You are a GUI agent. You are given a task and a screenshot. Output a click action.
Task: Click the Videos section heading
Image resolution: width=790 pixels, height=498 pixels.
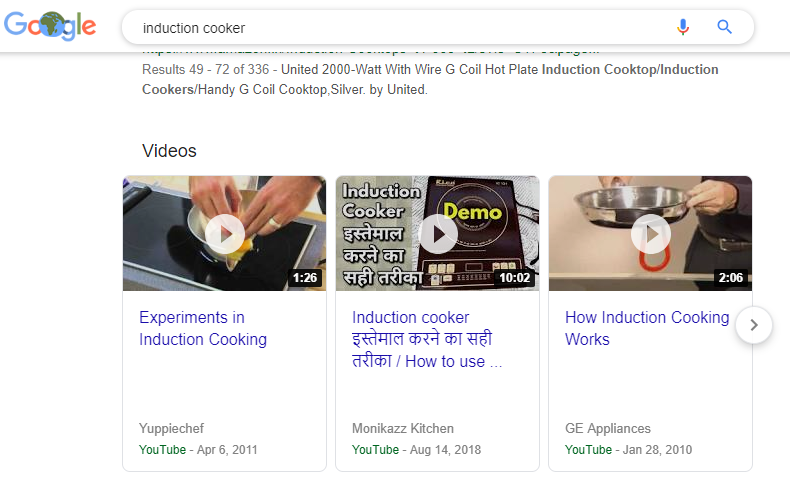tap(169, 151)
